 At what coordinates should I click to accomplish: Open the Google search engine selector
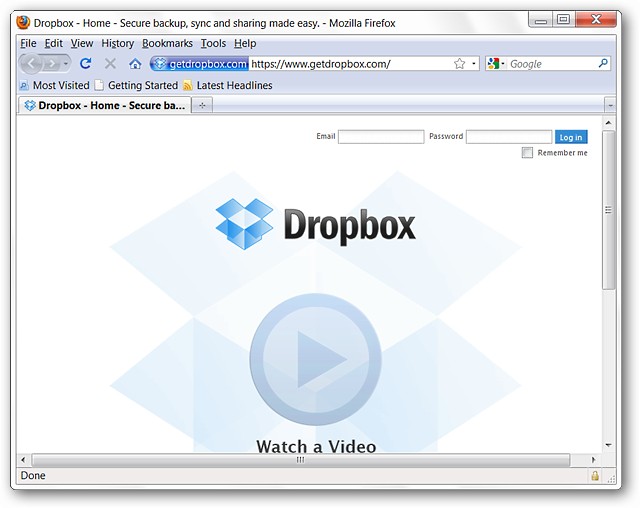pyautogui.click(x=496, y=64)
